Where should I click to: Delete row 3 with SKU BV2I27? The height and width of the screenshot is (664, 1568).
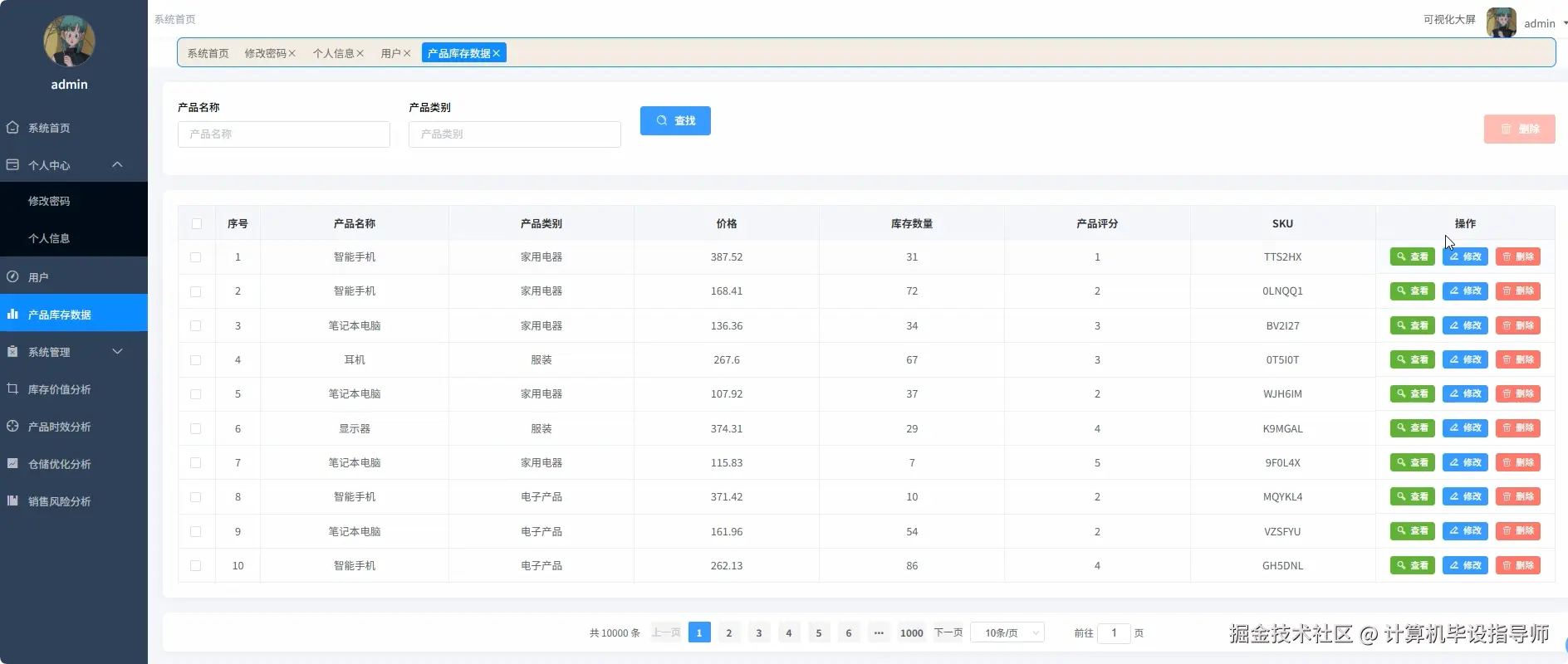tap(1518, 325)
